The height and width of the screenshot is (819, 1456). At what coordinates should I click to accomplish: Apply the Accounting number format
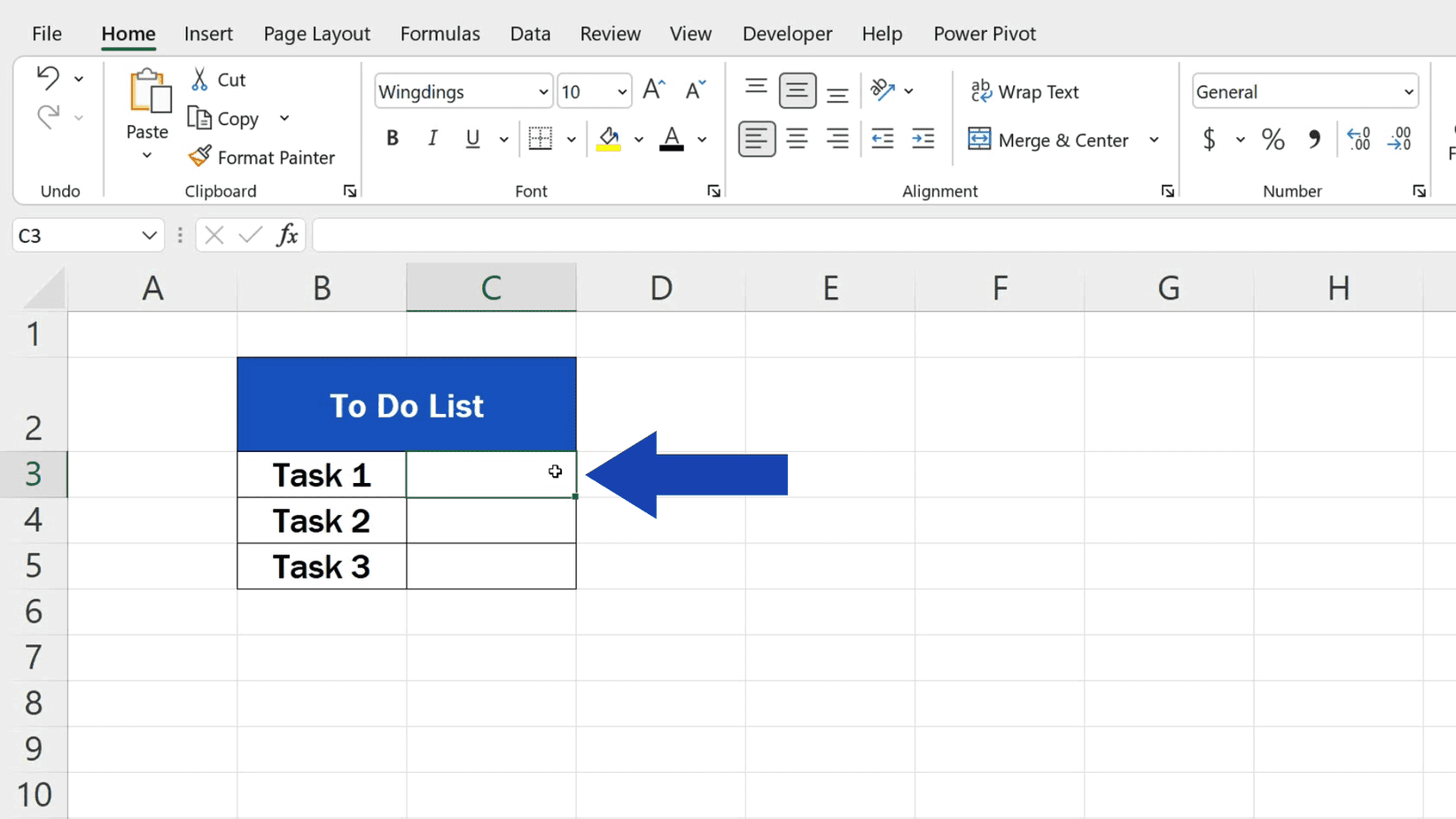click(1211, 139)
